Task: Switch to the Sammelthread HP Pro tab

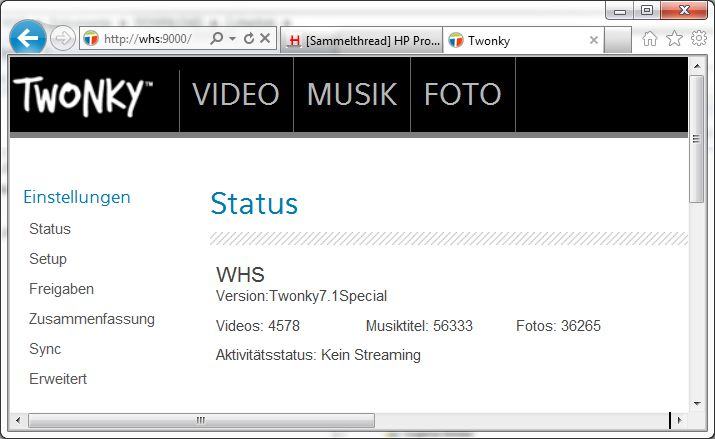Action: tap(363, 41)
